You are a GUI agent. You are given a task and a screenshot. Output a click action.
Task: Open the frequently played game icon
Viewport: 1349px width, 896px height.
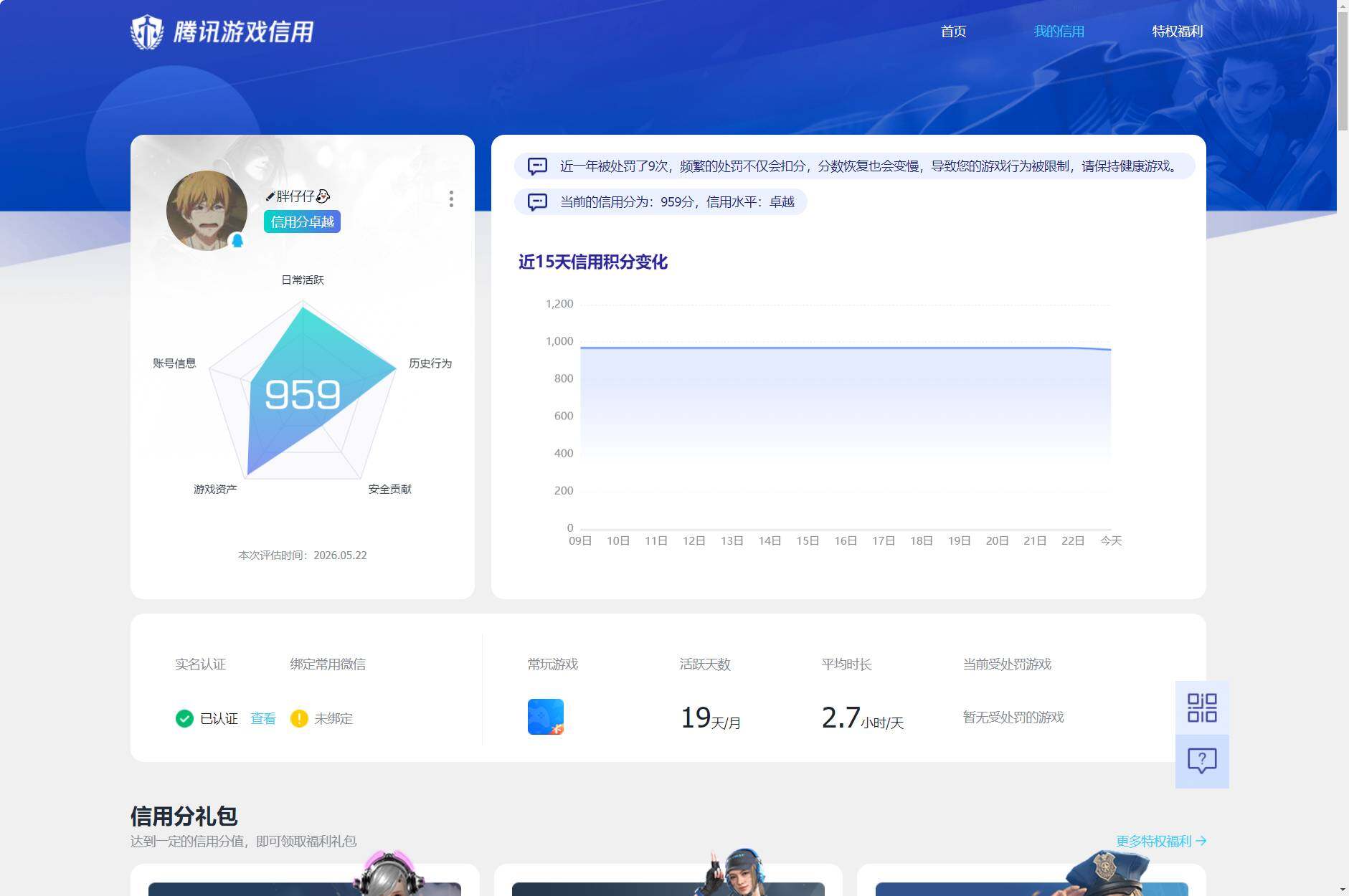tap(546, 717)
